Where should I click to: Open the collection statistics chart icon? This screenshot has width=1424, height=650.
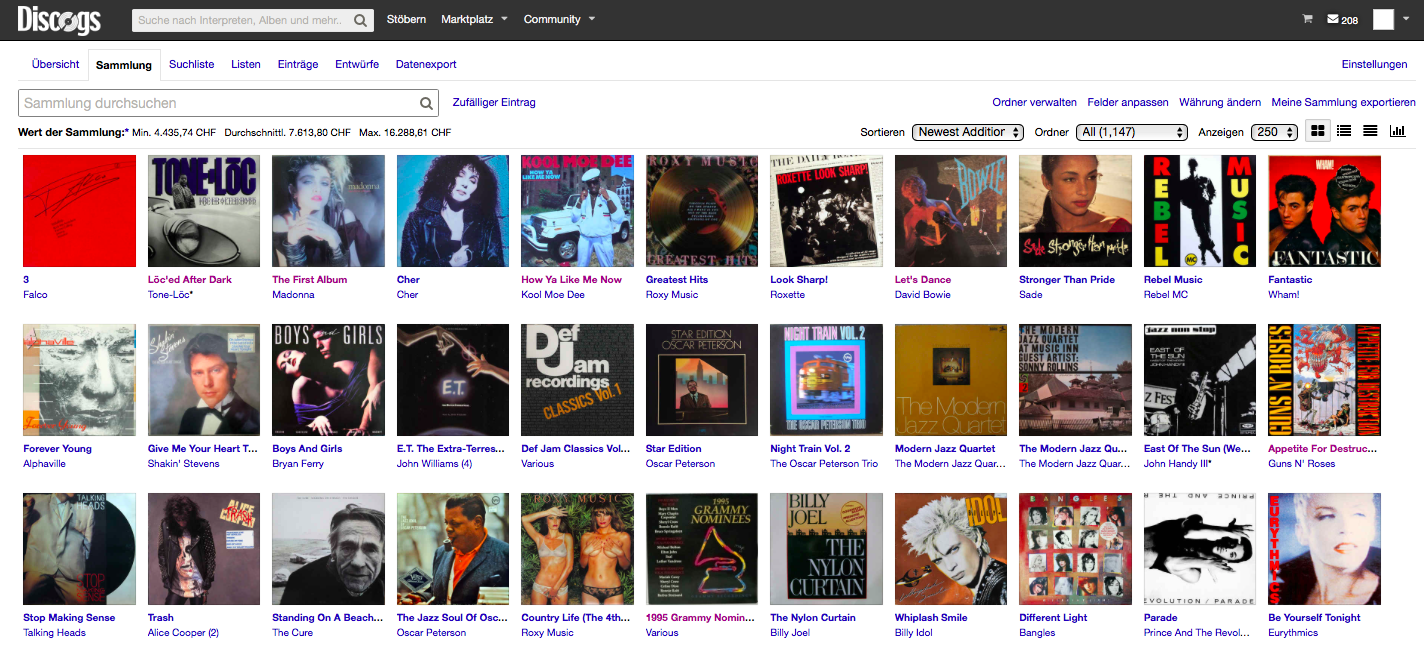1397,131
